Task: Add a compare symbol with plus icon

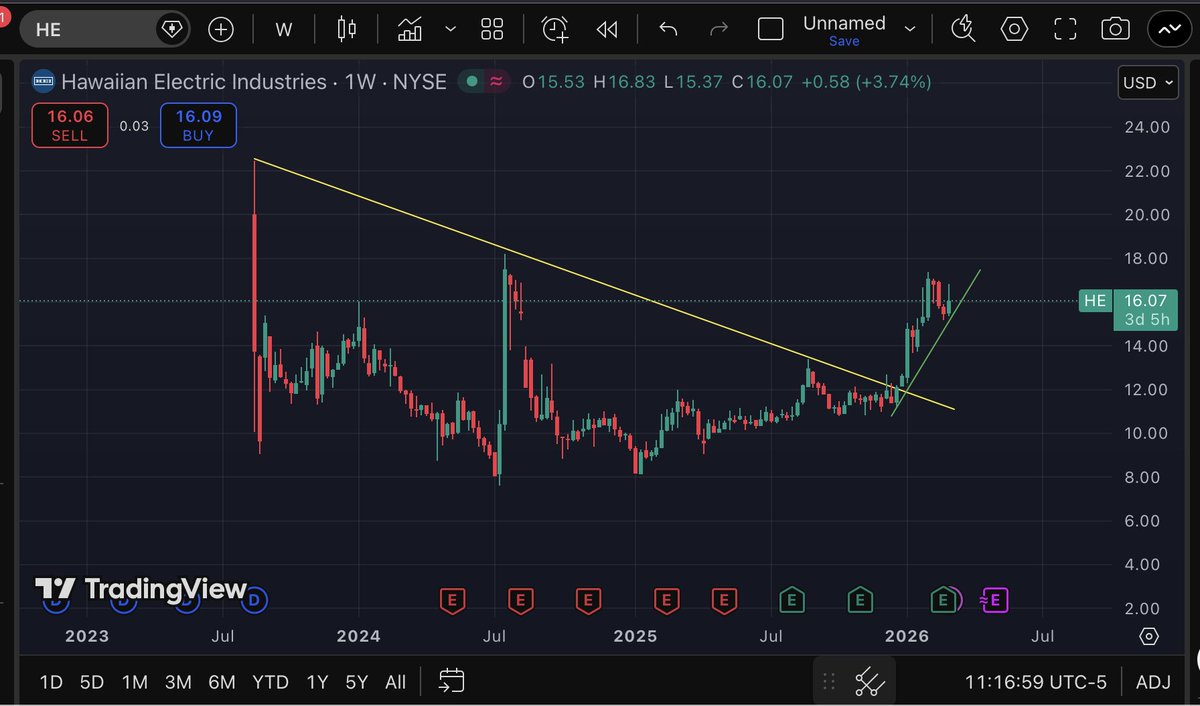Action: (221, 29)
